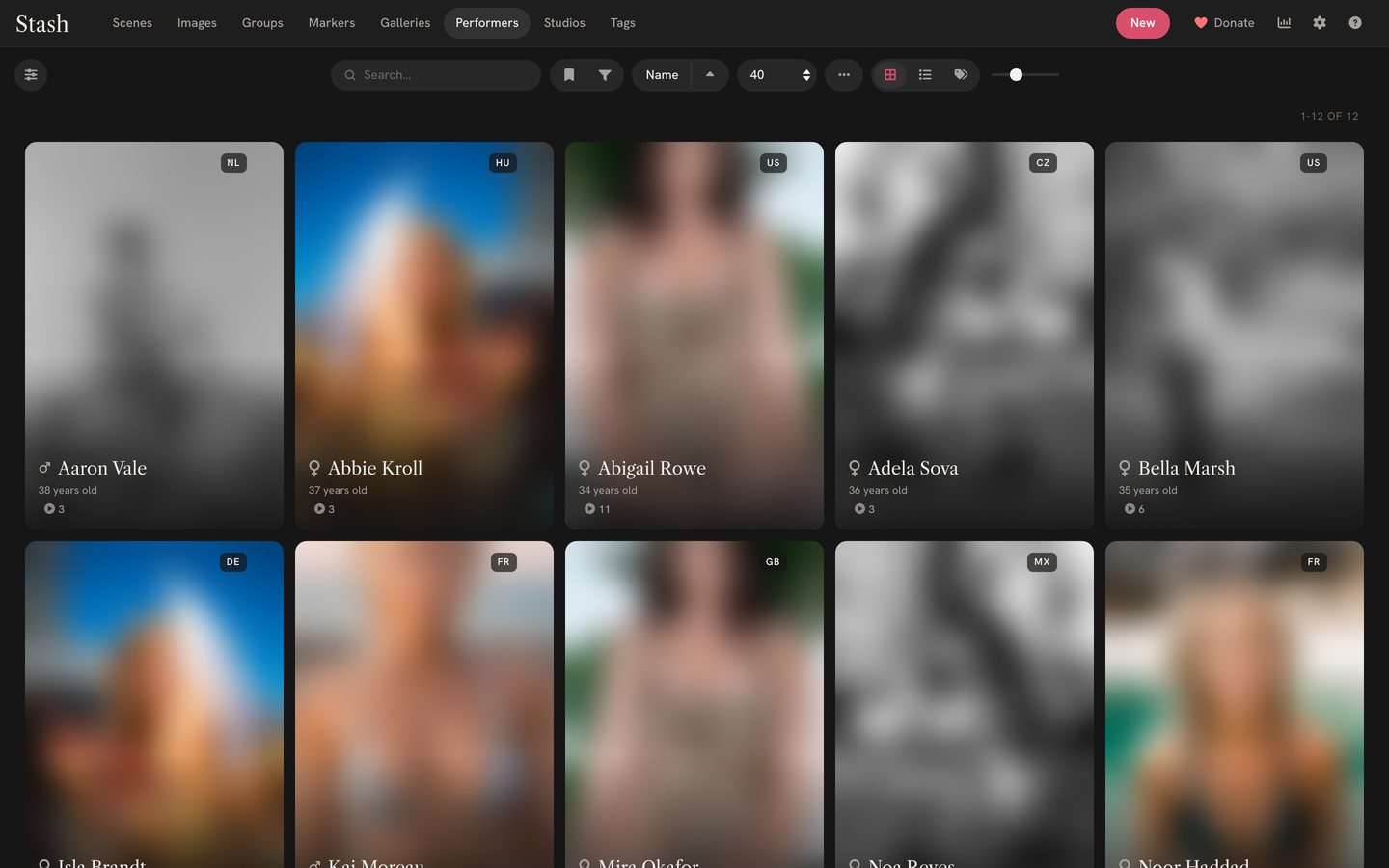Click the DE country flag badge
This screenshot has width=1389, height=868.
point(232,562)
